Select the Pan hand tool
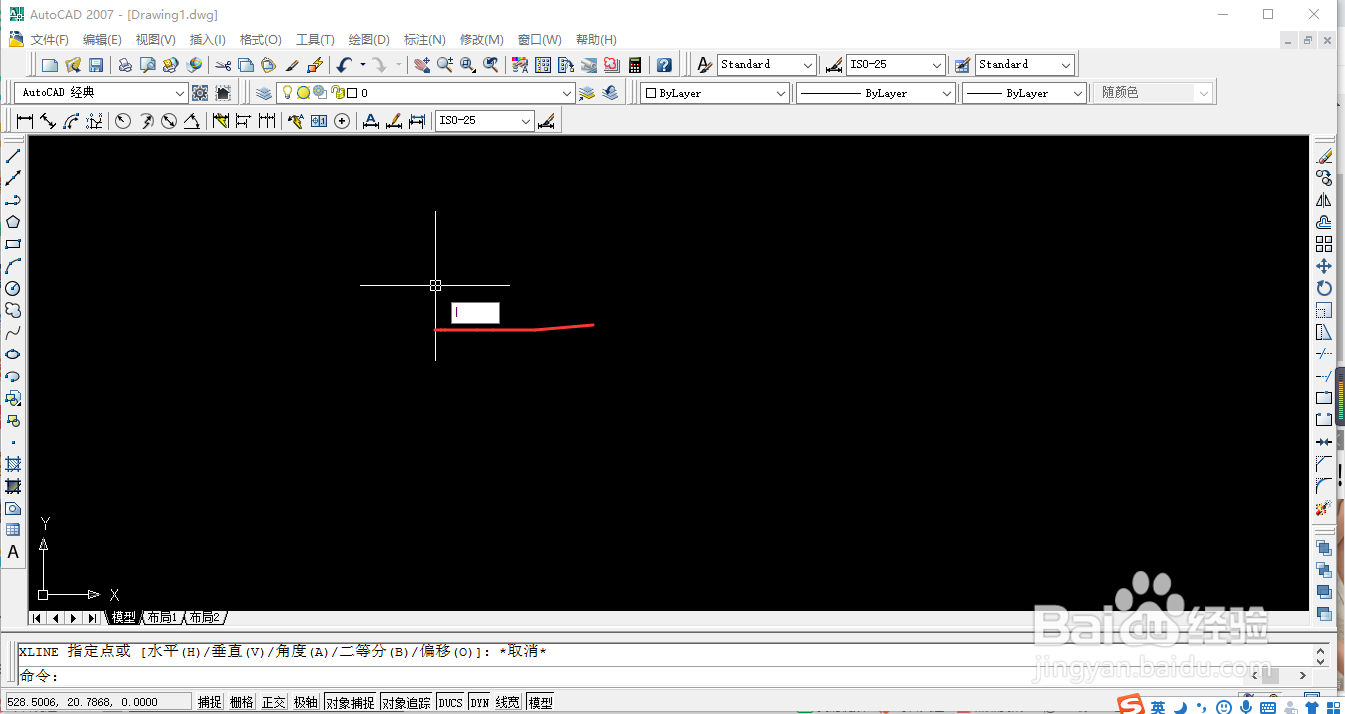 [422, 65]
